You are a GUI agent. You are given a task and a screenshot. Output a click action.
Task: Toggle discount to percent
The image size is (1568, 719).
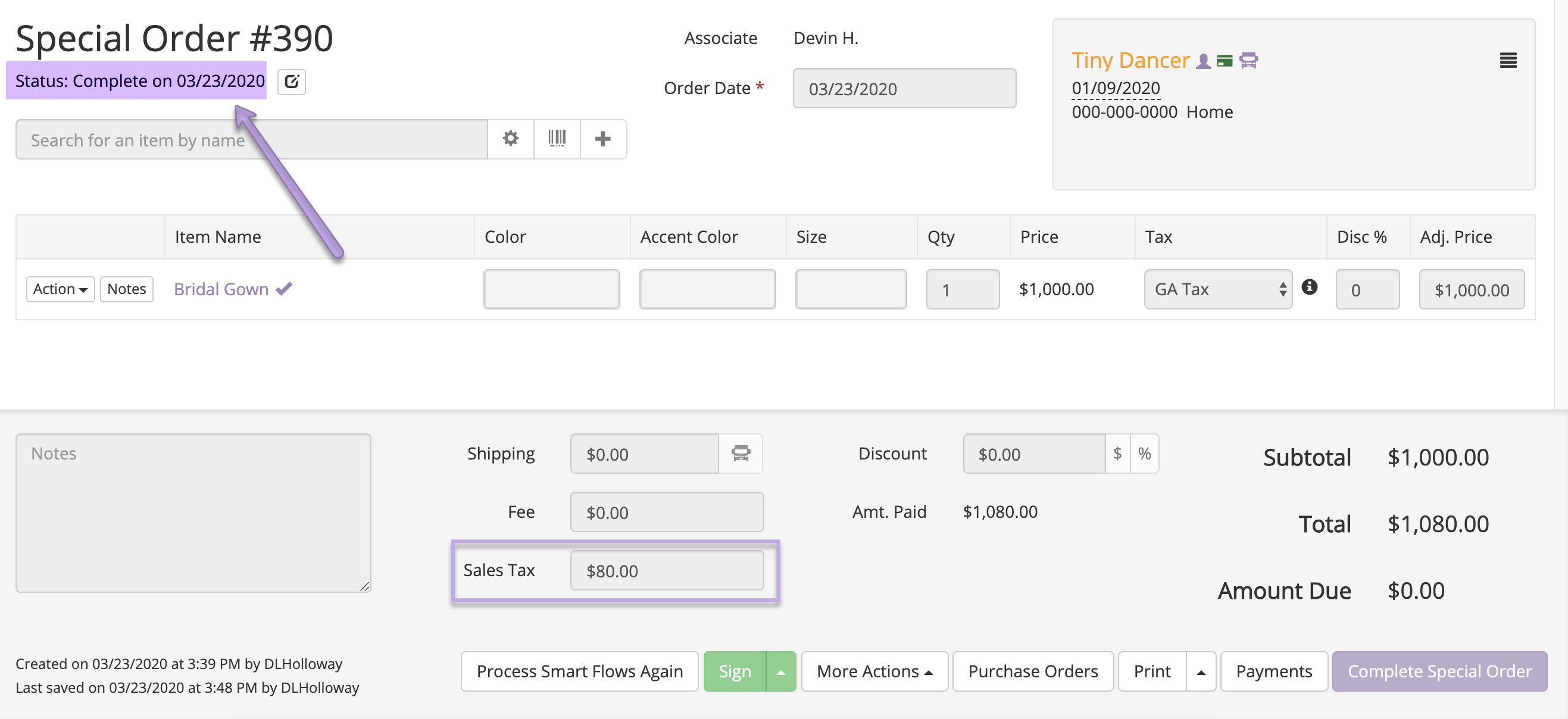click(1144, 454)
